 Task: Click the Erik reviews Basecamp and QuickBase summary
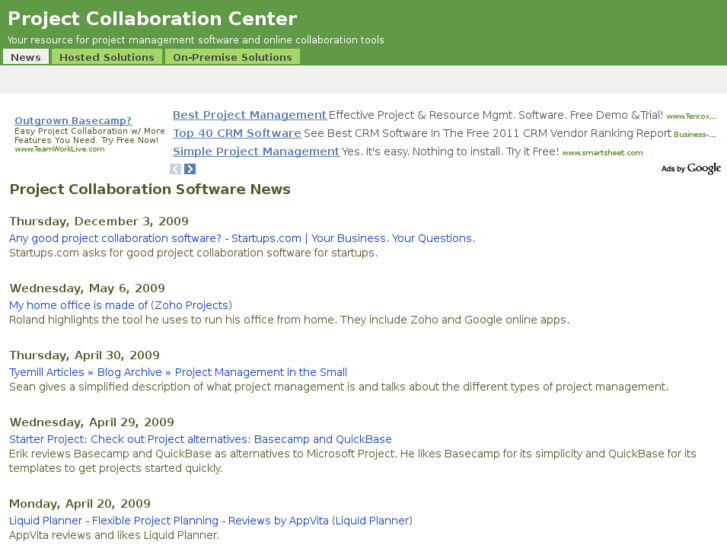[x=352, y=461]
